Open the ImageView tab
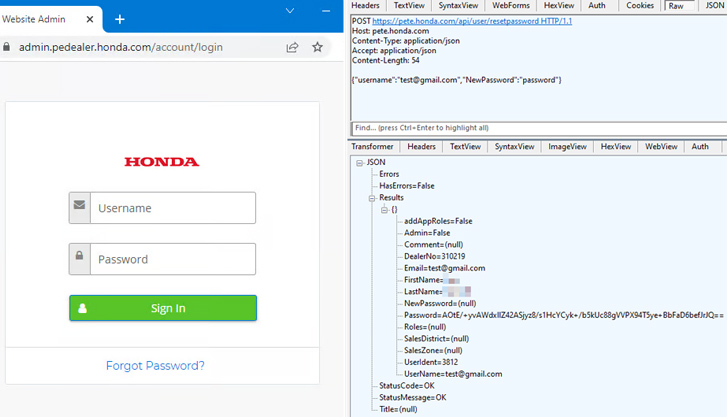 point(567,146)
